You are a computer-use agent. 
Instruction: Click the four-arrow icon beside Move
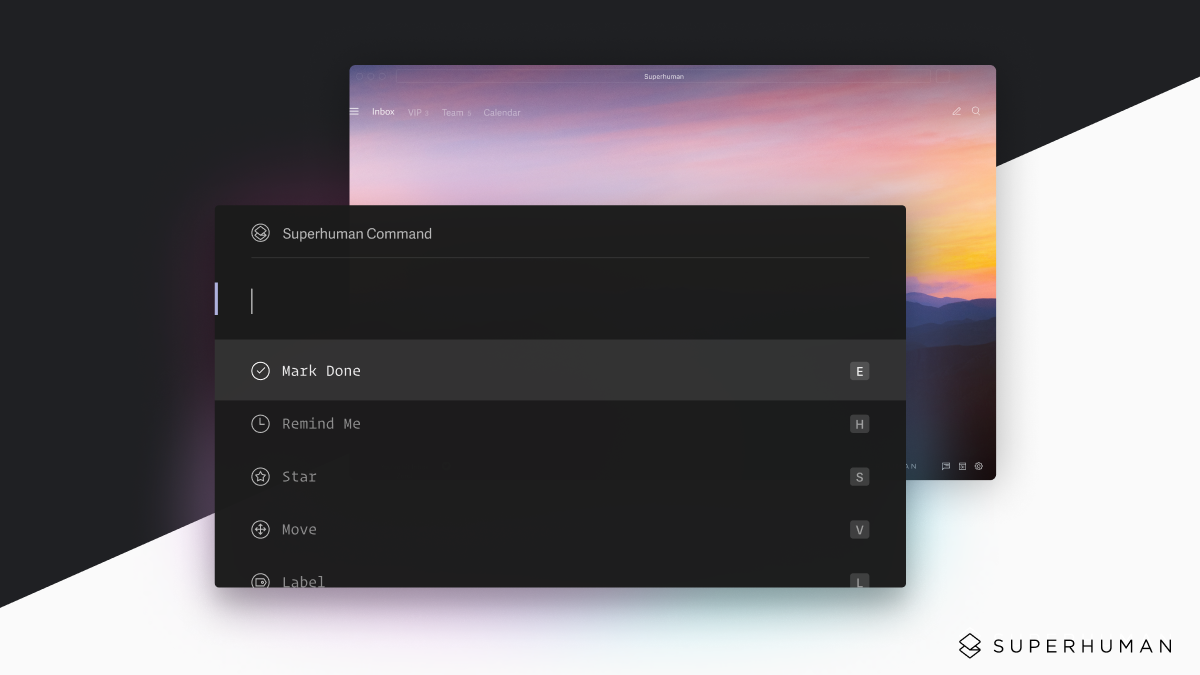[260, 530]
